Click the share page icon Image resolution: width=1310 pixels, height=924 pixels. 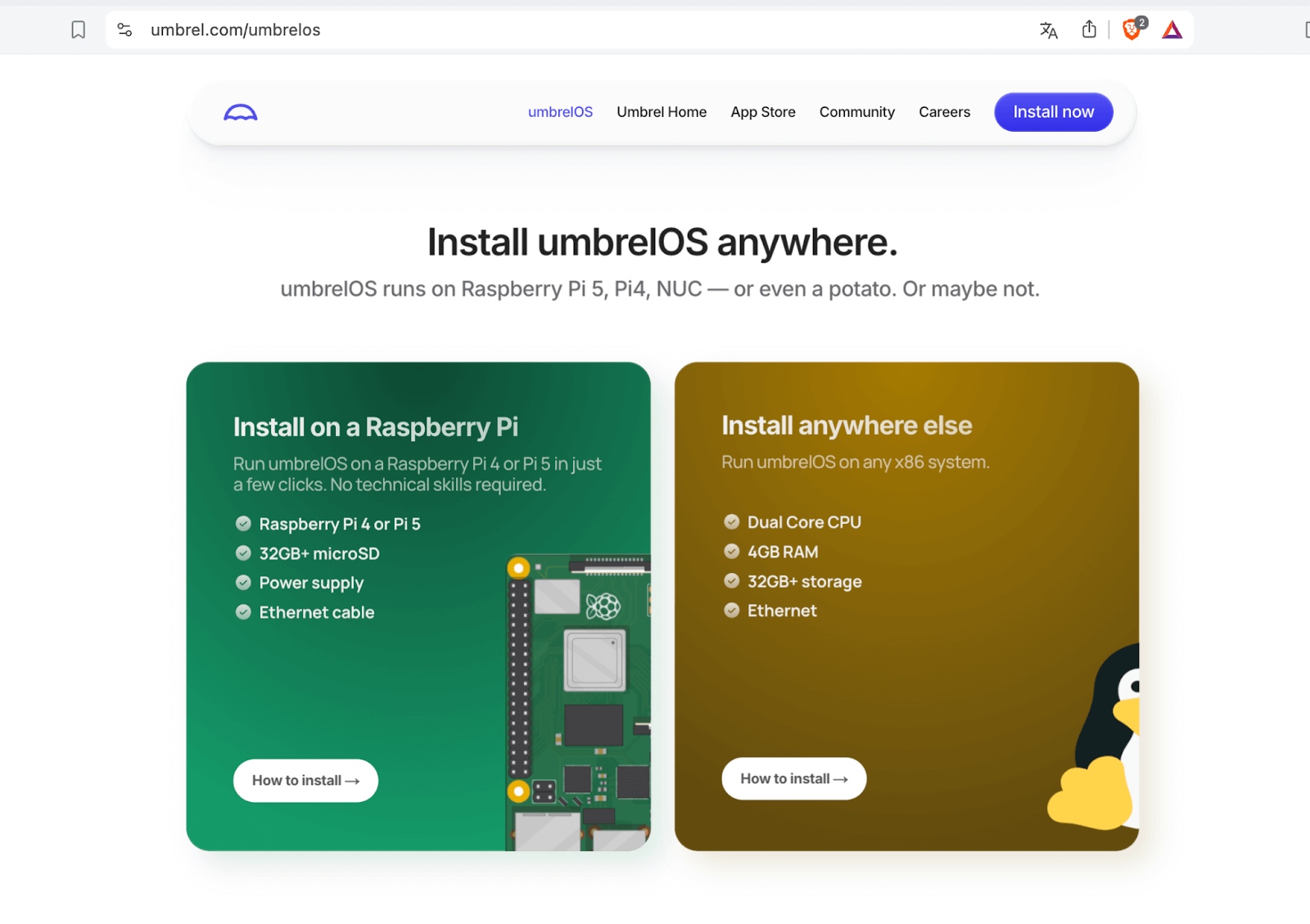1089,29
